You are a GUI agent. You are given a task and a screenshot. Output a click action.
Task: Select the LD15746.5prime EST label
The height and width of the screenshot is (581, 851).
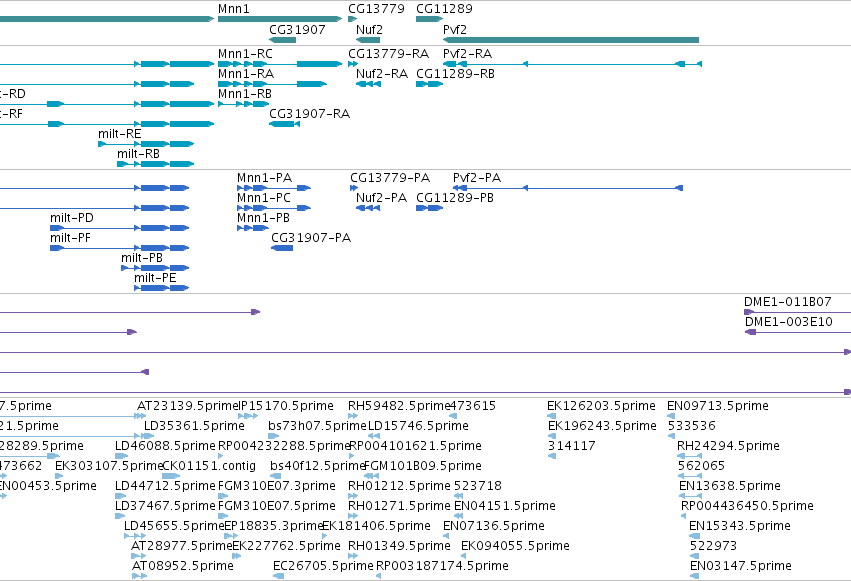(418, 426)
